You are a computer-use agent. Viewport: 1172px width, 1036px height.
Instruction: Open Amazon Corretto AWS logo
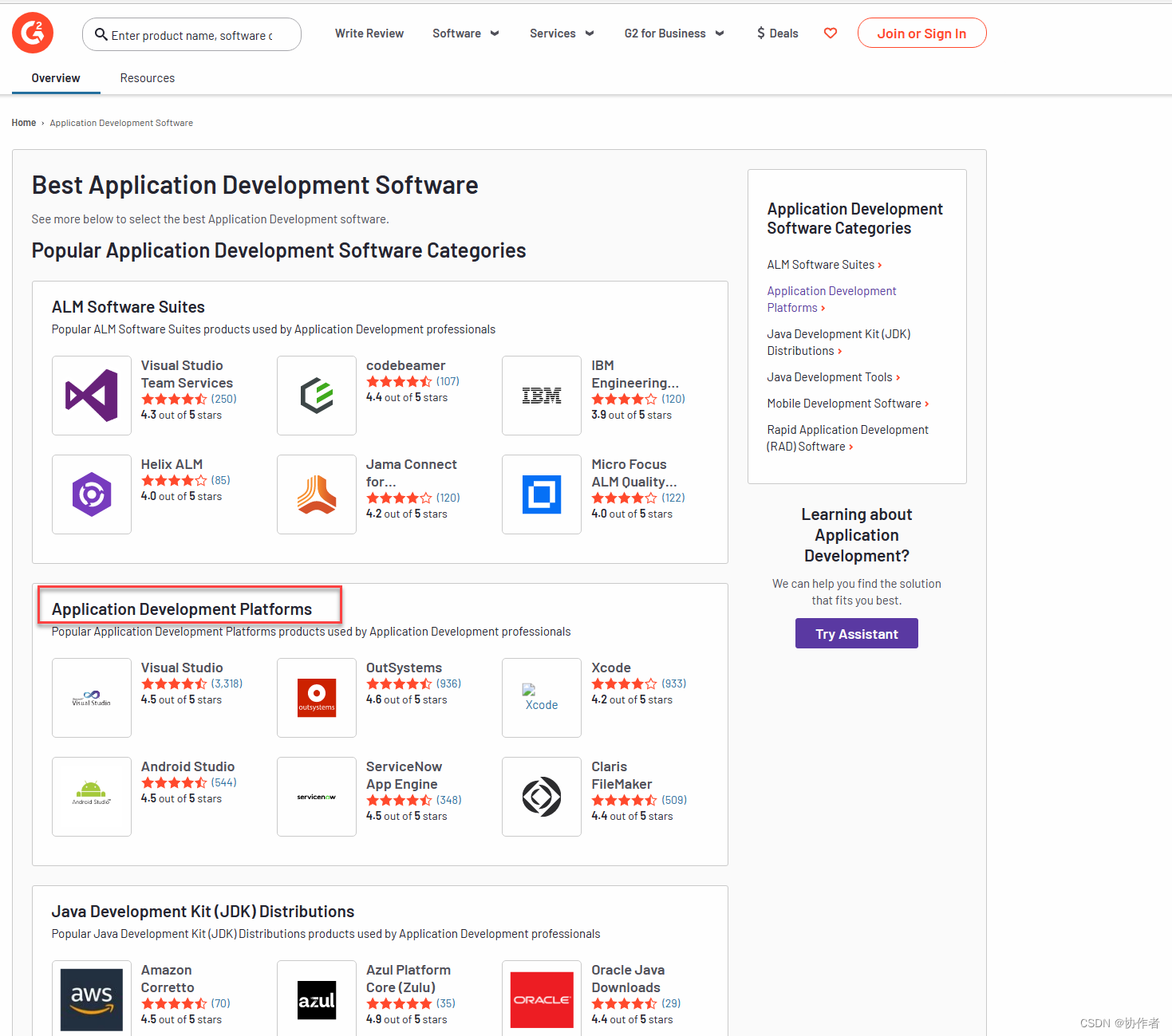pos(92,1000)
